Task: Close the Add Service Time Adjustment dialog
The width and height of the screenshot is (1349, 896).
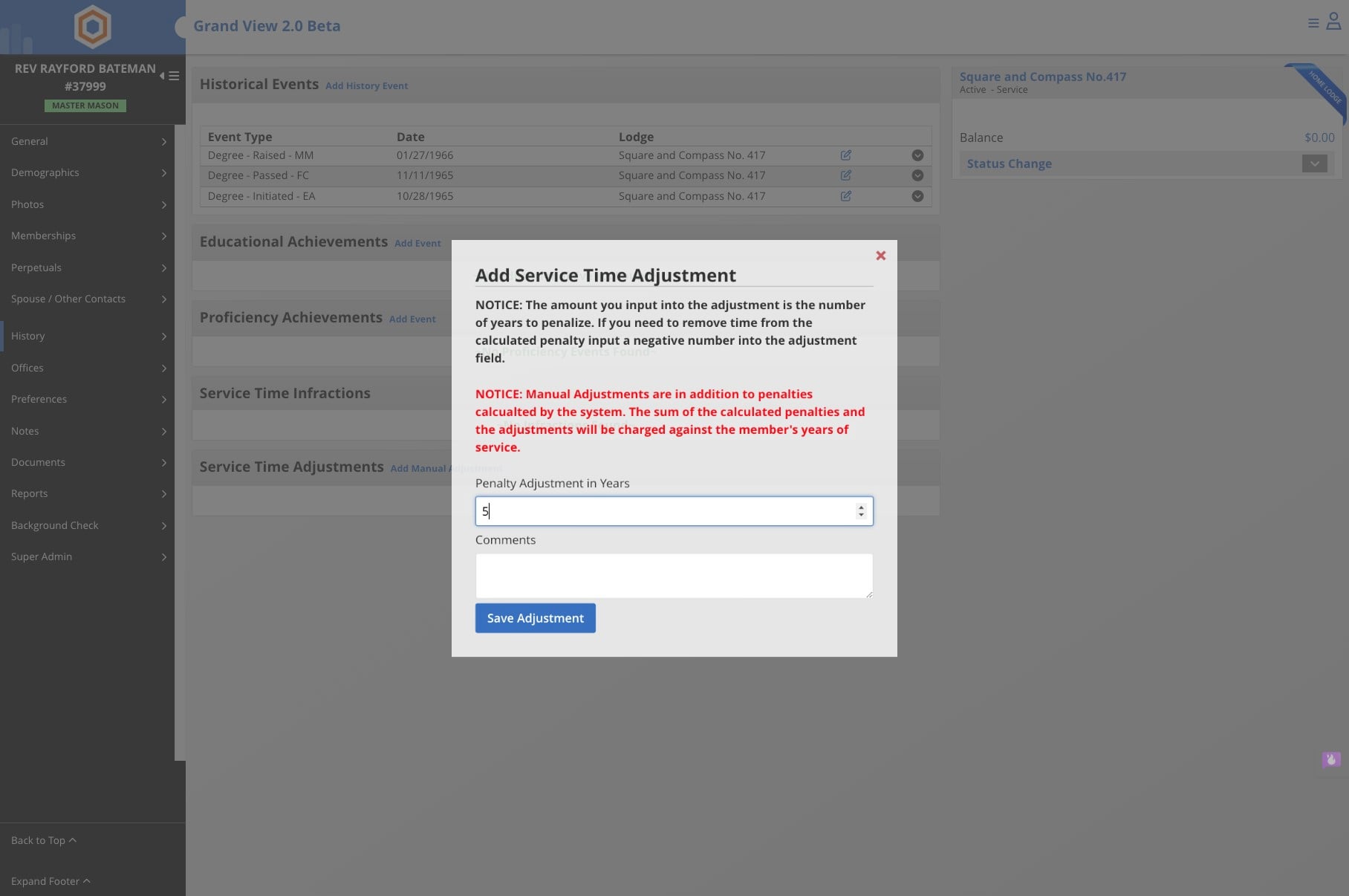Action: tap(880, 256)
